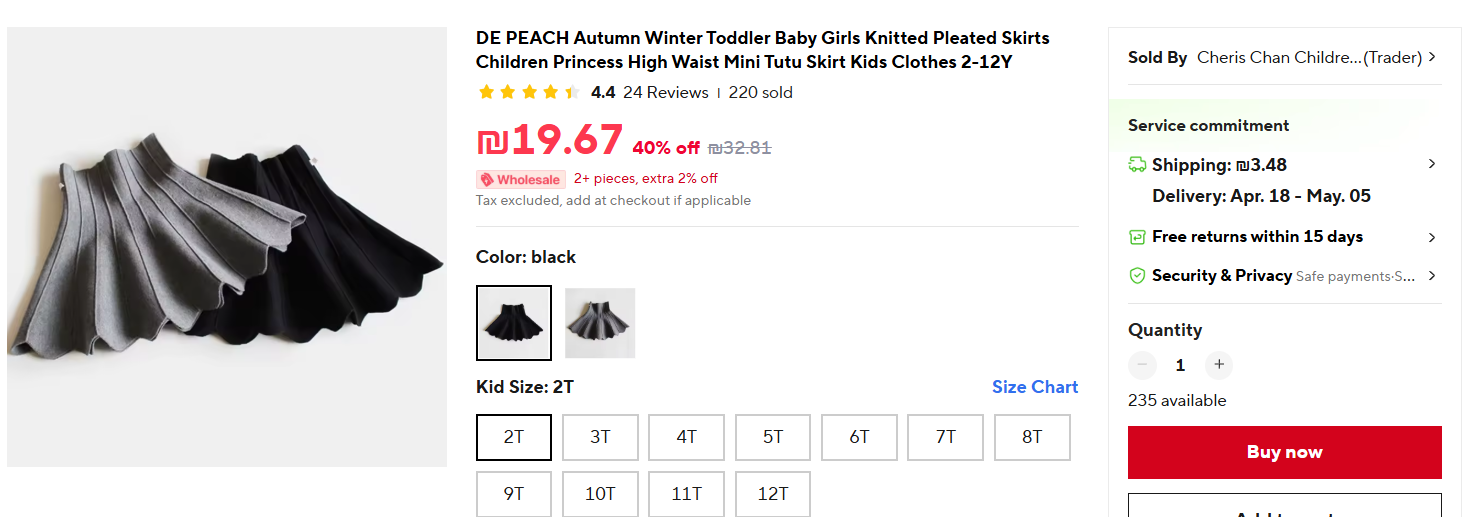Open seller details via Sold By chevron
The image size is (1478, 517).
[1433, 58]
